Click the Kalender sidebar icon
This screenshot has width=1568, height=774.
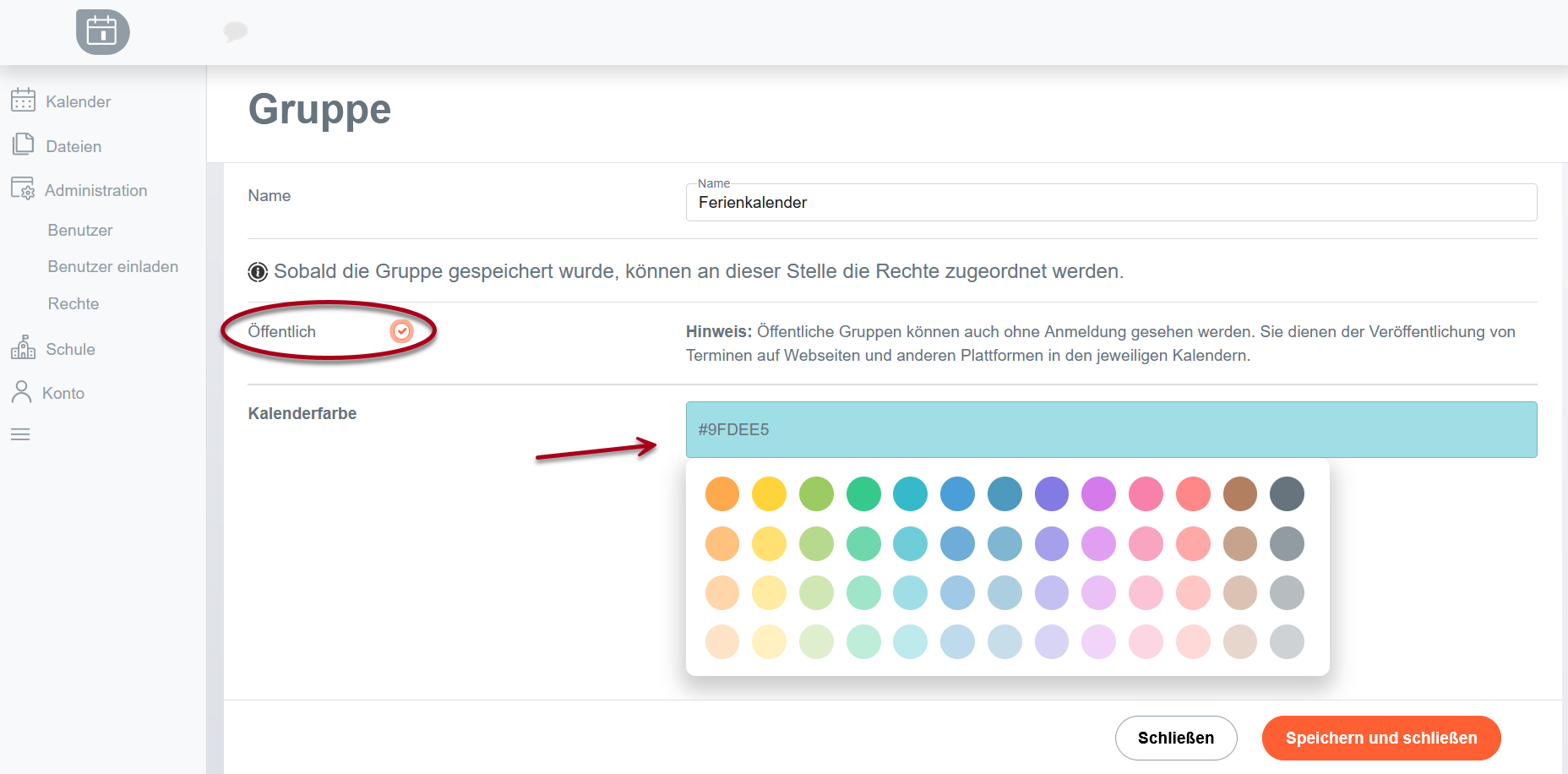click(23, 101)
